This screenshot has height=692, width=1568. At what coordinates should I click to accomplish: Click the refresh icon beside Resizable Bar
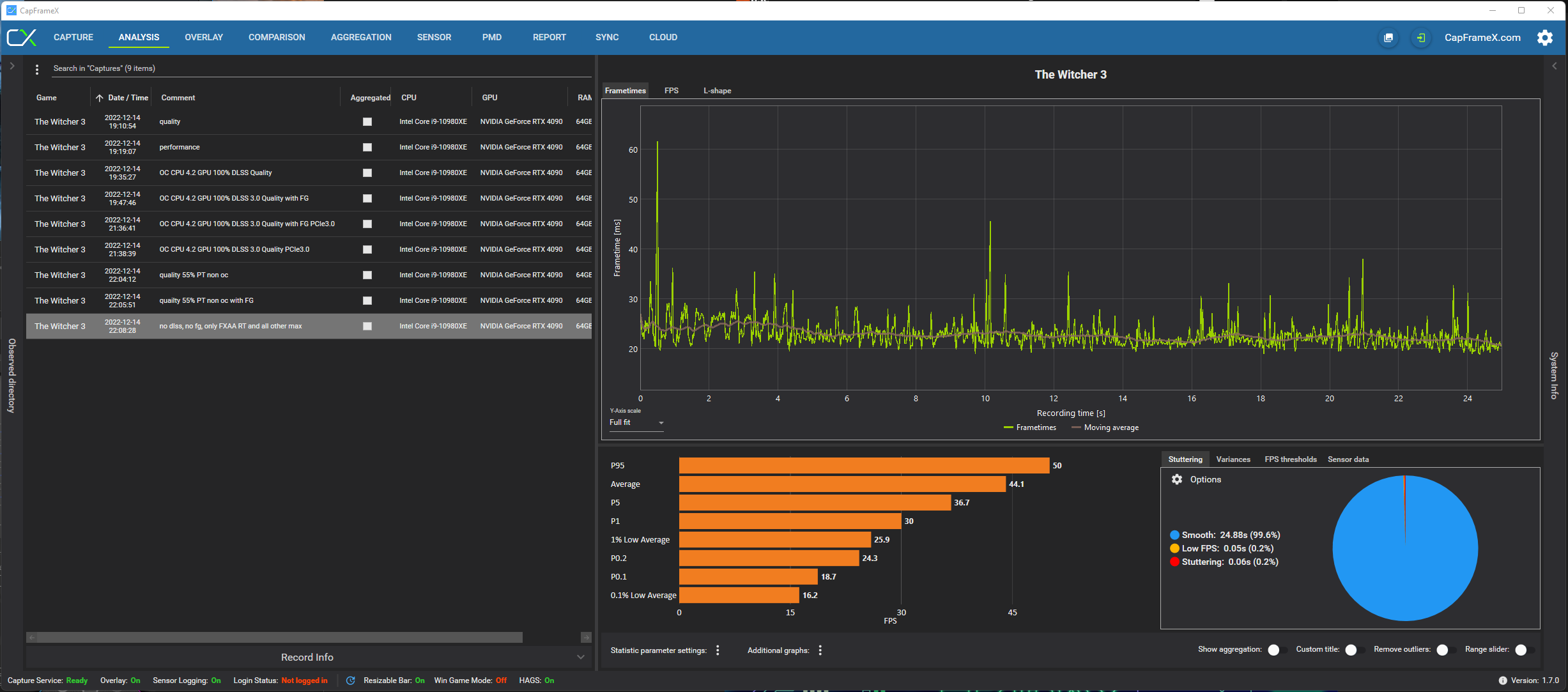click(x=350, y=680)
